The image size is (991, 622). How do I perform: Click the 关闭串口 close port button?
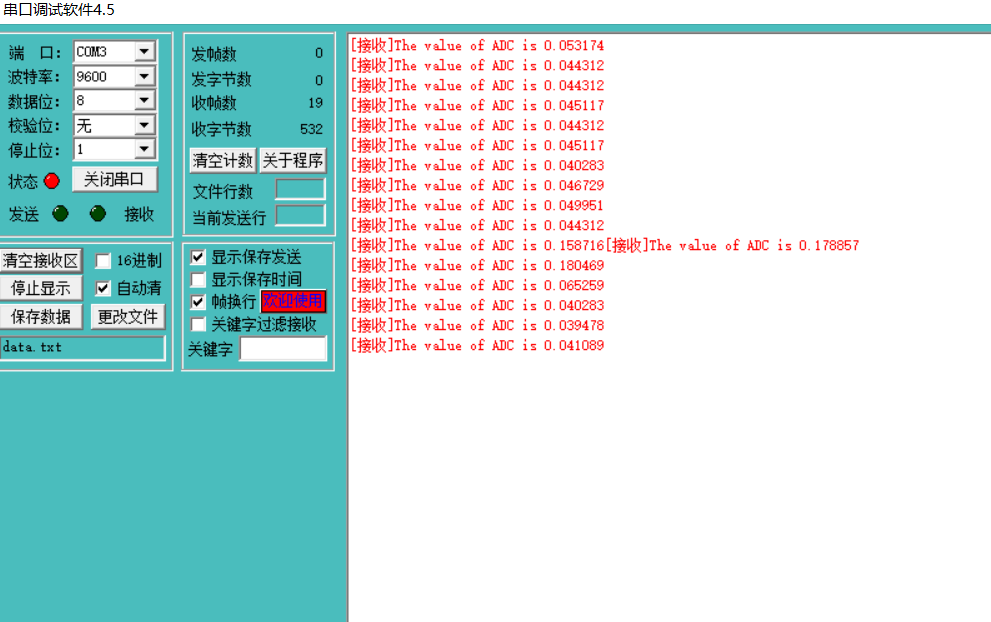[x=113, y=181]
